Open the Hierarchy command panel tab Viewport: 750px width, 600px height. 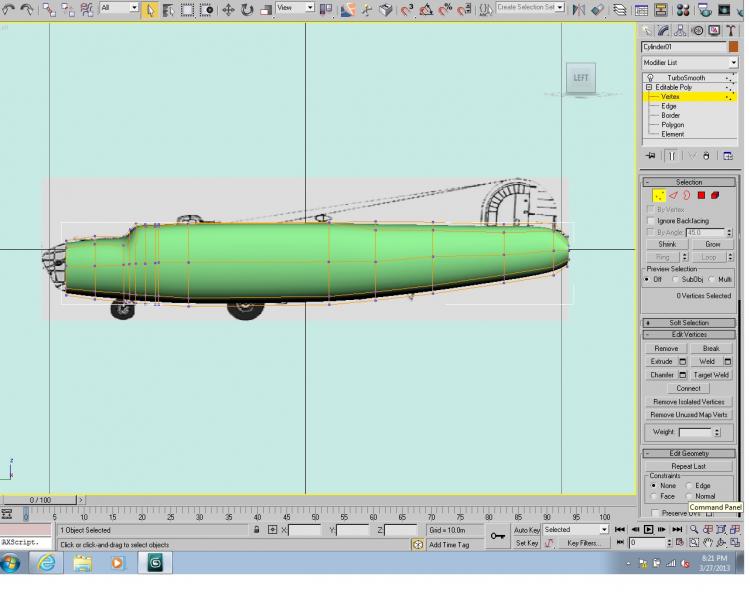[x=680, y=31]
